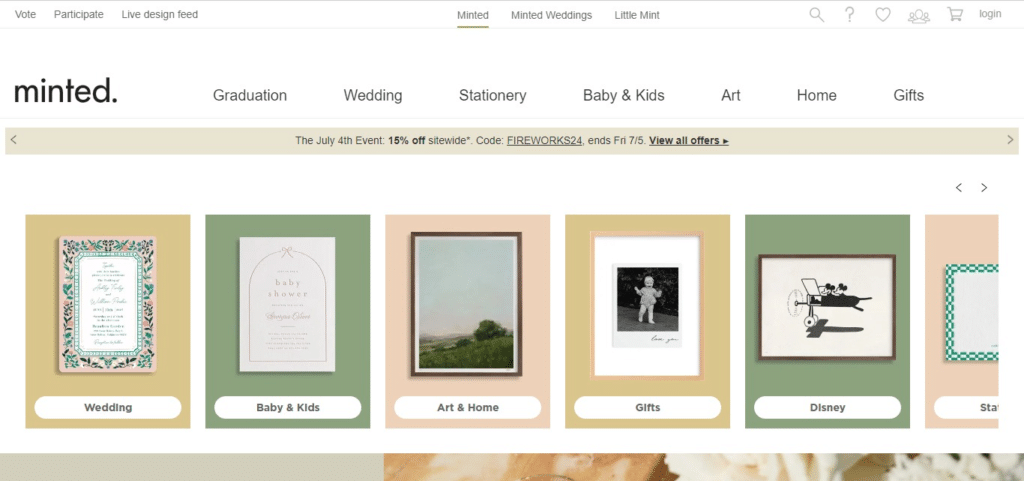Image resolution: width=1024 pixels, height=481 pixels.
Task: Go to previous promo banner message
Action: pos(13,140)
